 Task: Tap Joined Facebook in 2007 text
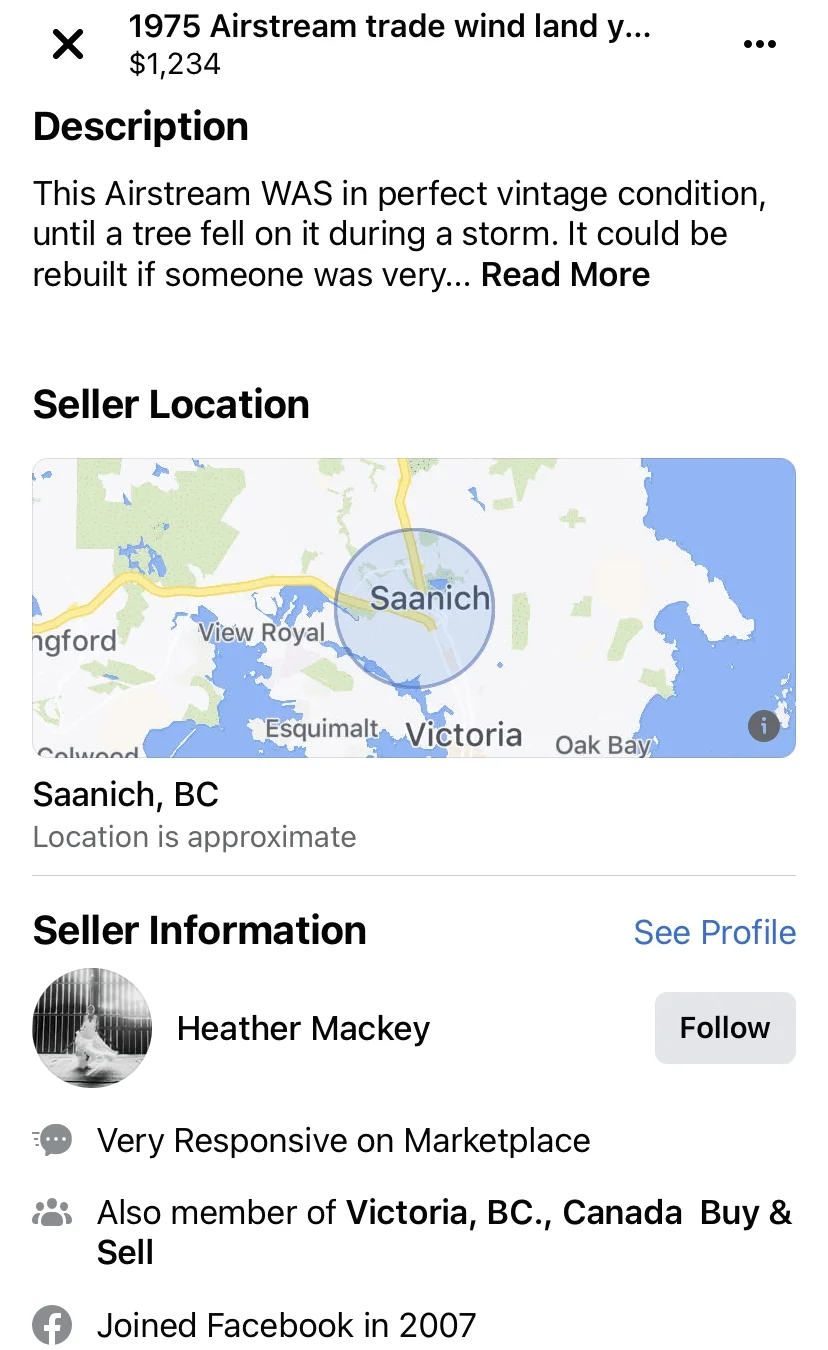click(286, 1326)
